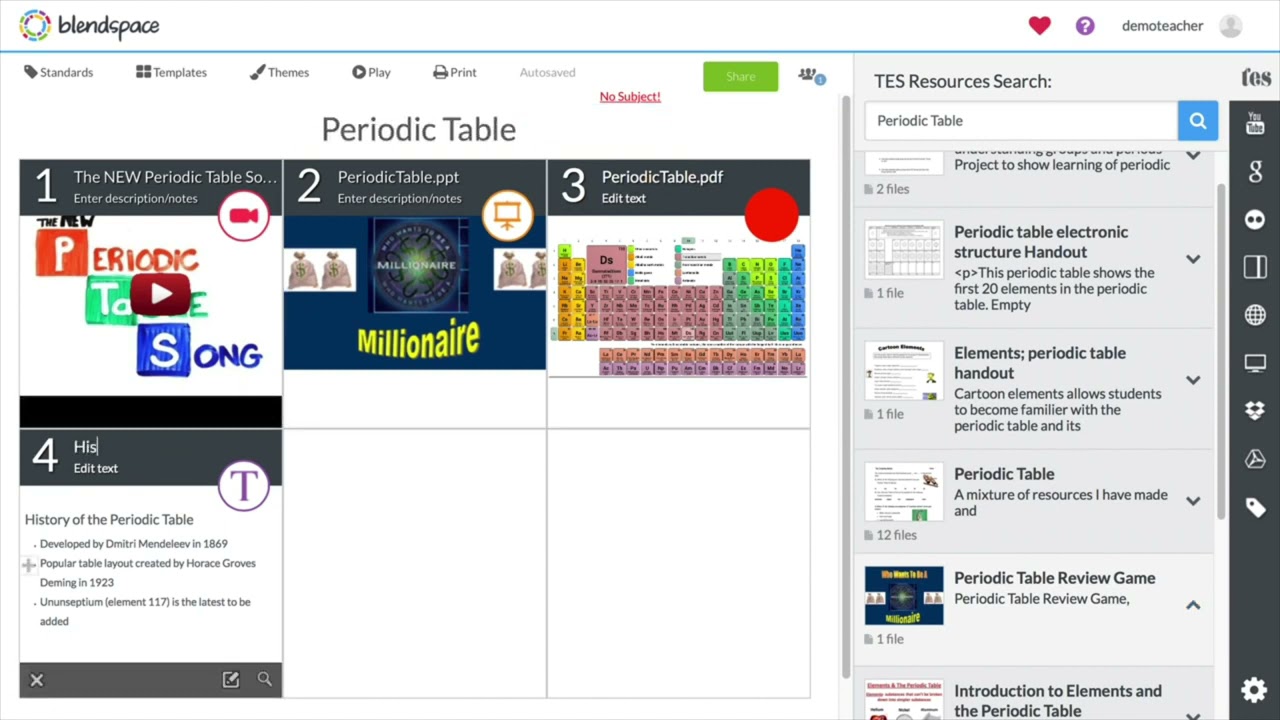Screen dimensions: 1280x720
Task: Click the search results scrollbar
Action: pyautogui.click(x=1221, y=350)
